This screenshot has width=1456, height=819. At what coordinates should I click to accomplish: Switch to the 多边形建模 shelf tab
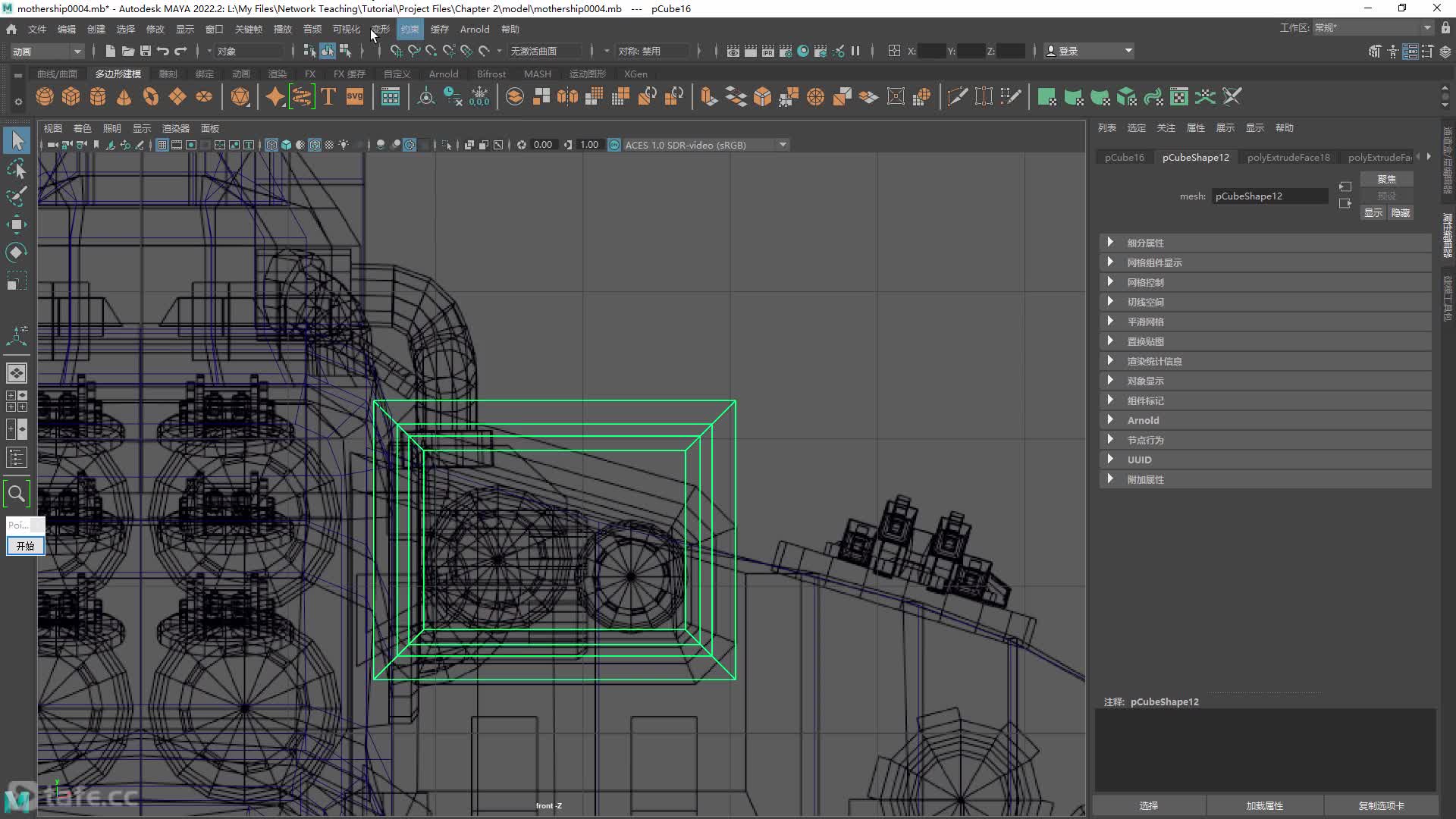(x=118, y=74)
